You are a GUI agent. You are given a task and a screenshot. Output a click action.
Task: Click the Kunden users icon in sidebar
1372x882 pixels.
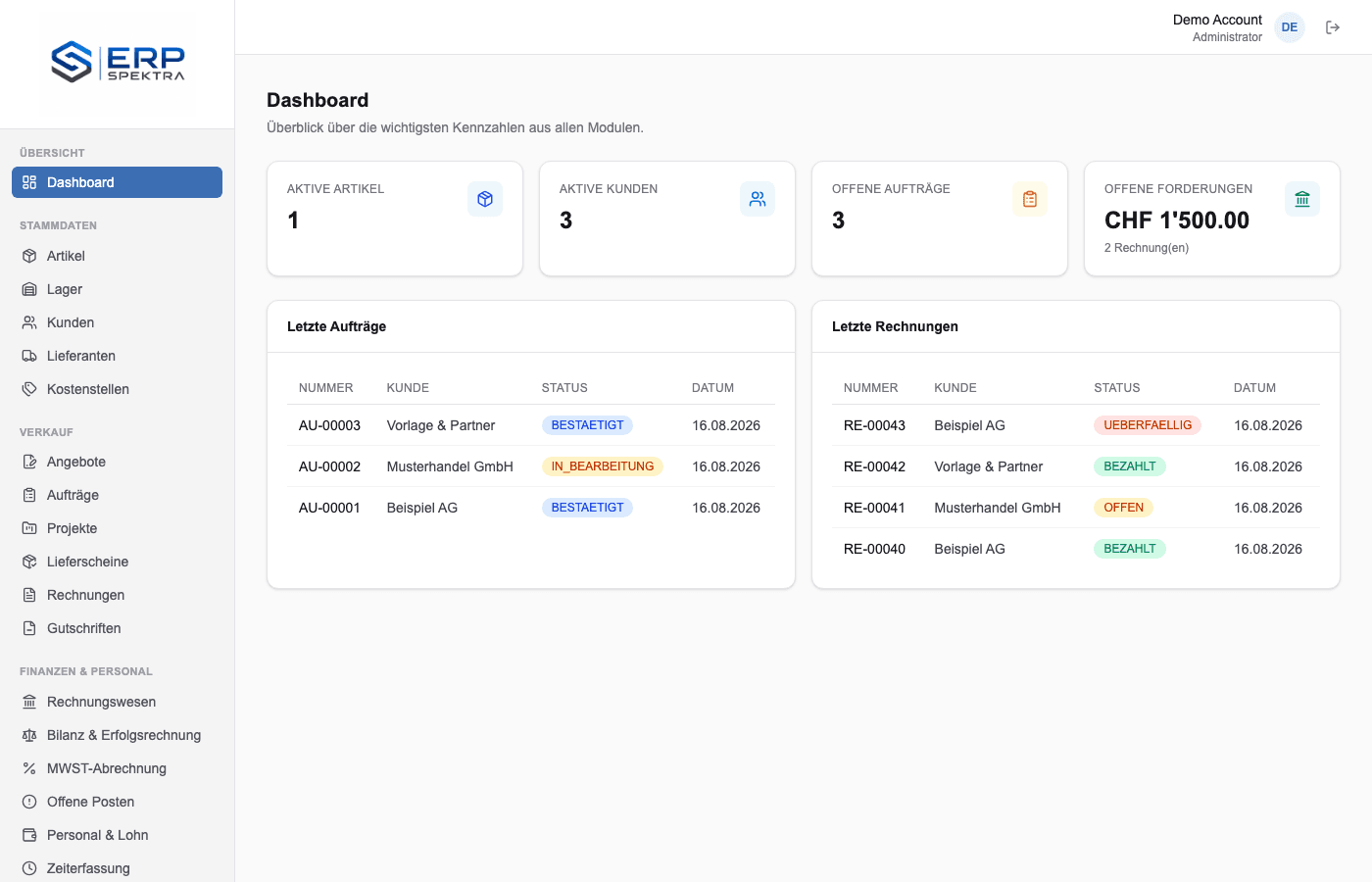pyautogui.click(x=29, y=322)
